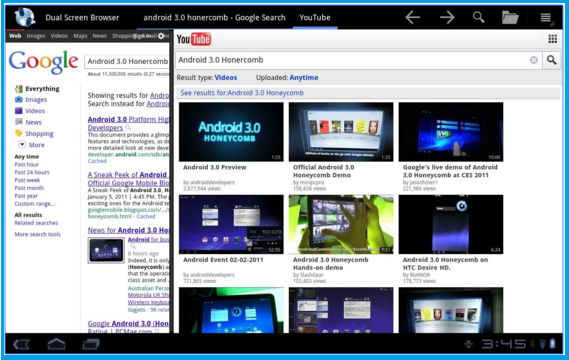This screenshot has width=569, height=360.
Task: Filter Google results to Past hour
Action: coord(26,164)
